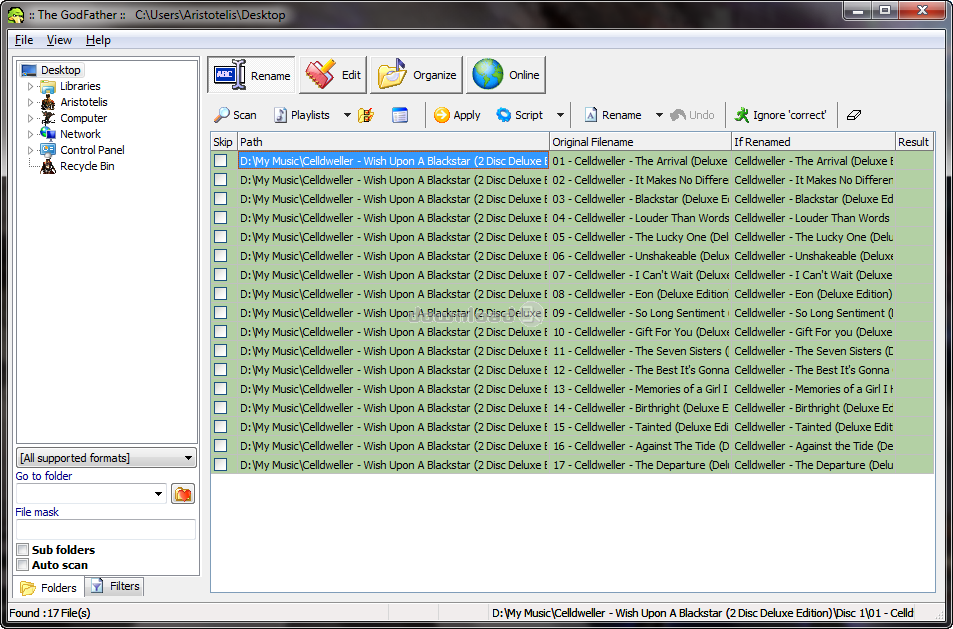Screen dimensions: 953x629
Task: Select the Libraries folder in the tree
Action: pos(80,86)
